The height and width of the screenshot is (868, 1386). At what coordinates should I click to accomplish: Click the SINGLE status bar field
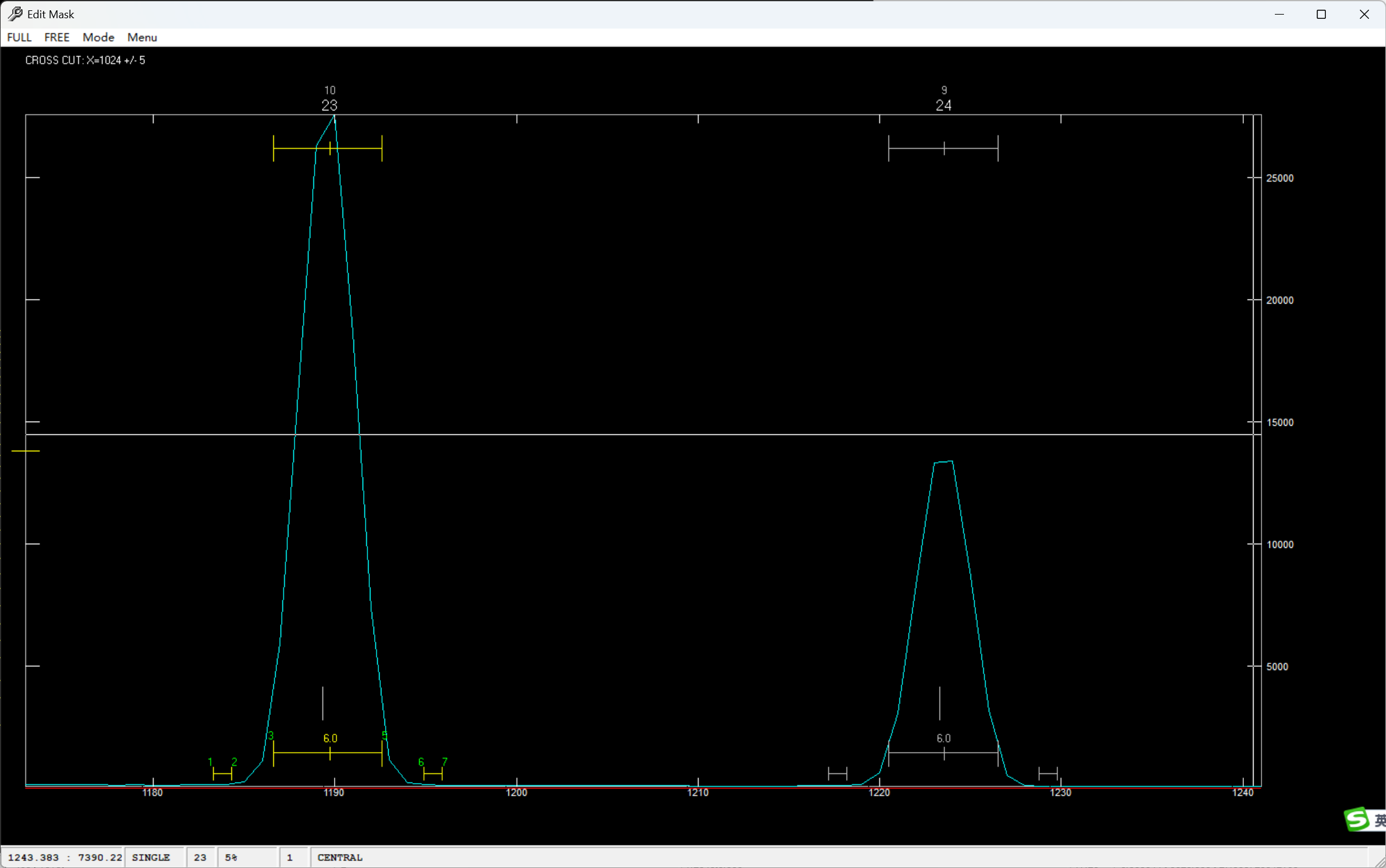pos(151,857)
